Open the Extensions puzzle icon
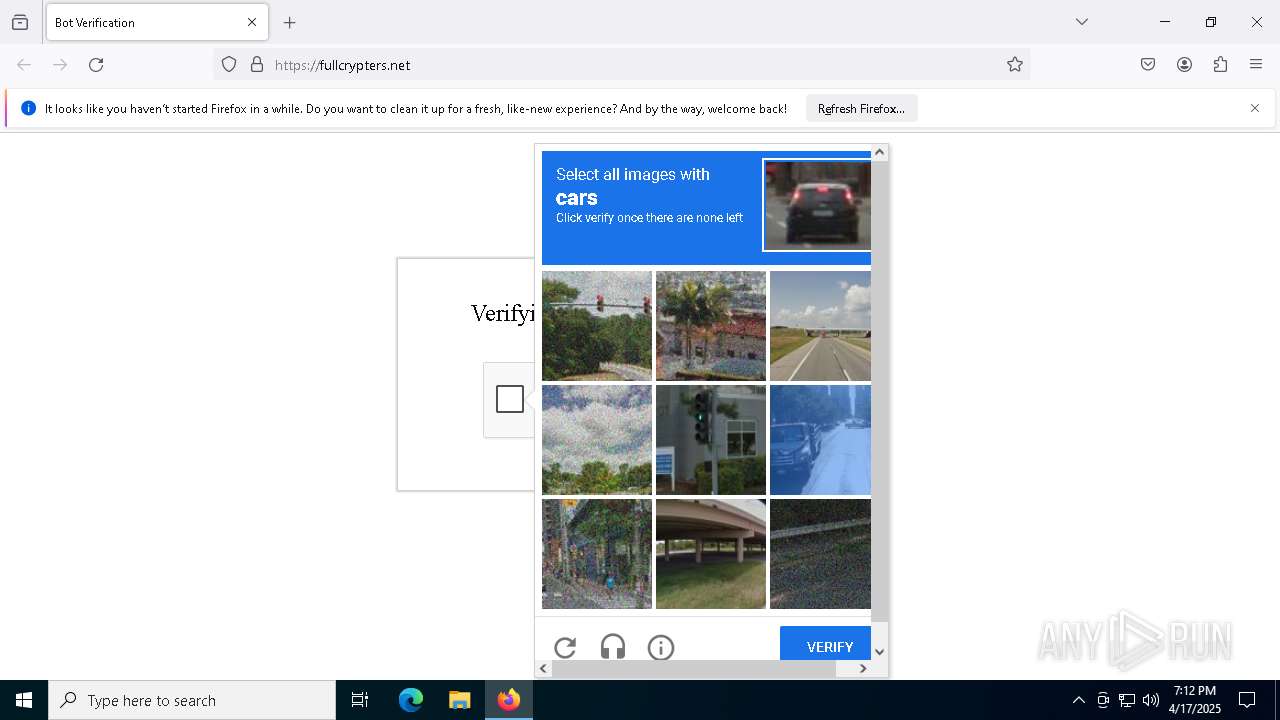Viewport: 1280px width, 720px height. point(1220,65)
